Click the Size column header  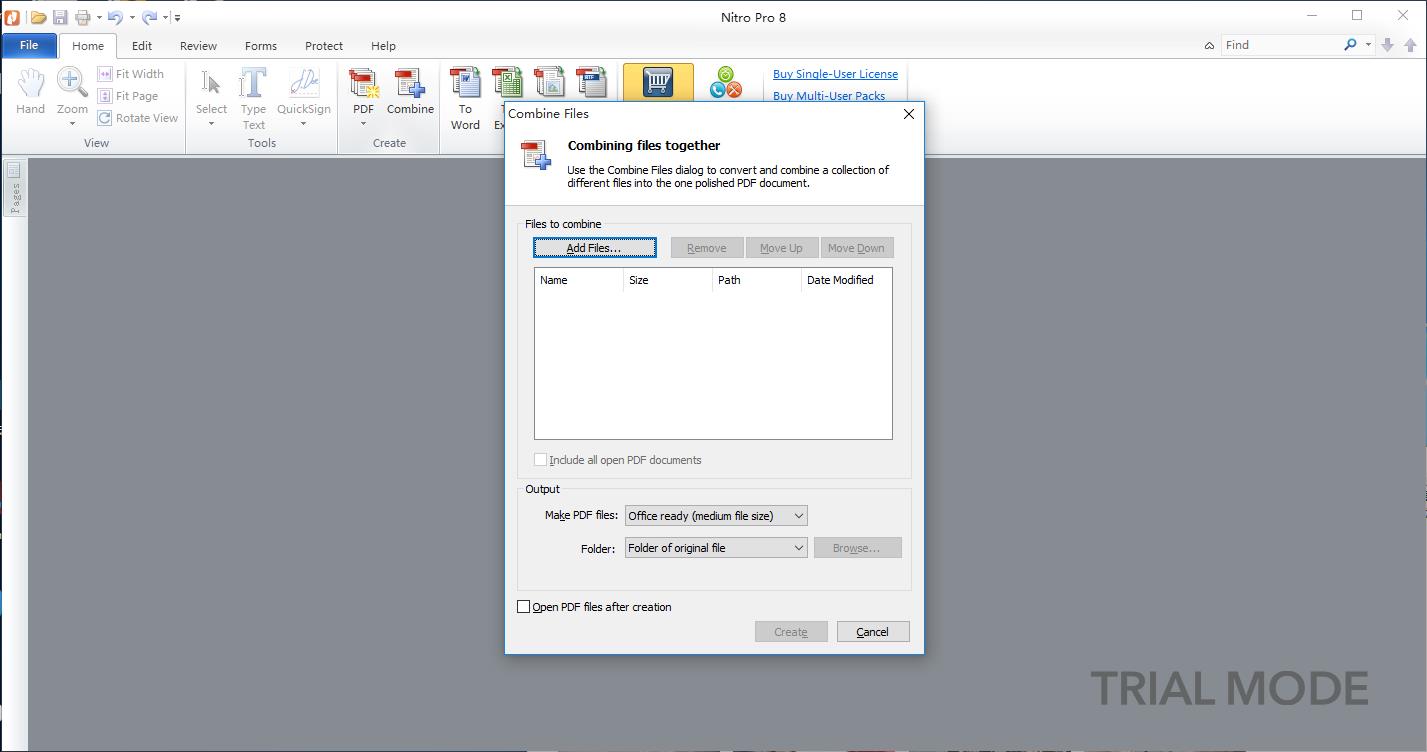coord(668,280)
